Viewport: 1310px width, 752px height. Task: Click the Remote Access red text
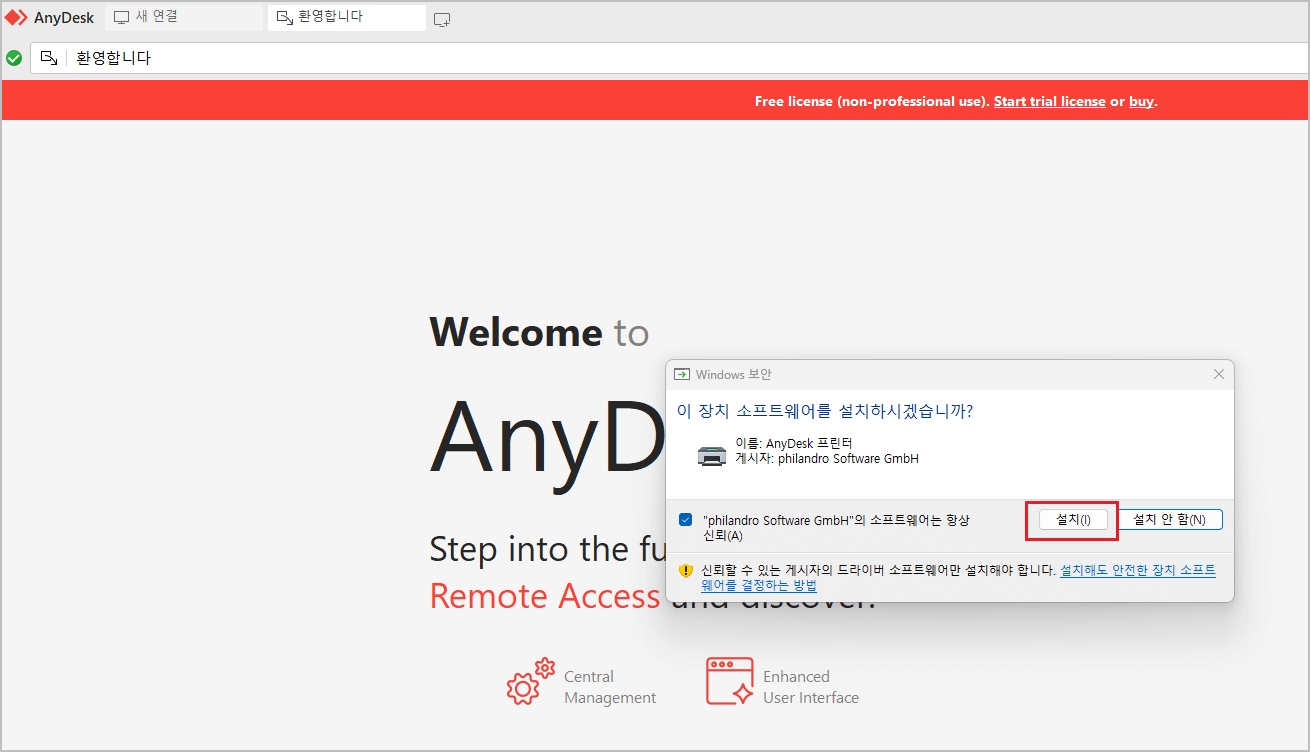(545, 596)
